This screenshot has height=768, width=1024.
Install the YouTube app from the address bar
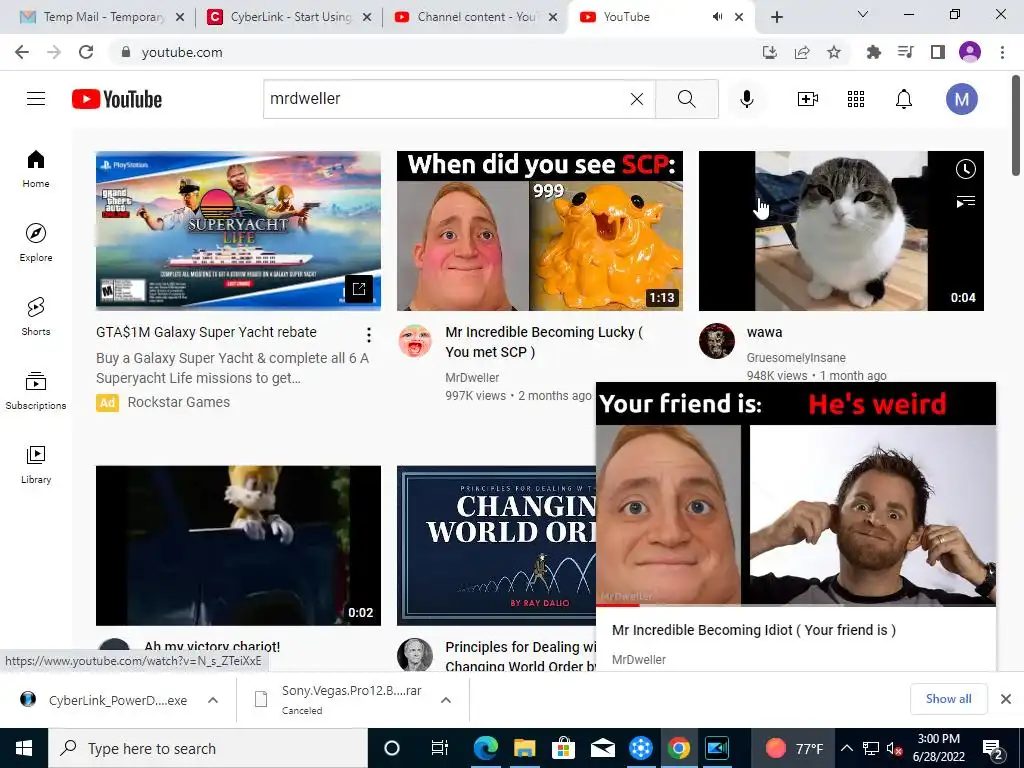click(770, 52)
